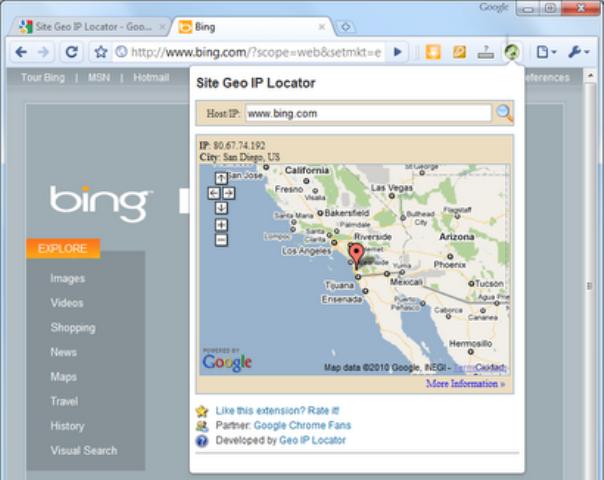Open Geo IP Locator developer link
The image size is (604, 480).
[x=312, y=440]
